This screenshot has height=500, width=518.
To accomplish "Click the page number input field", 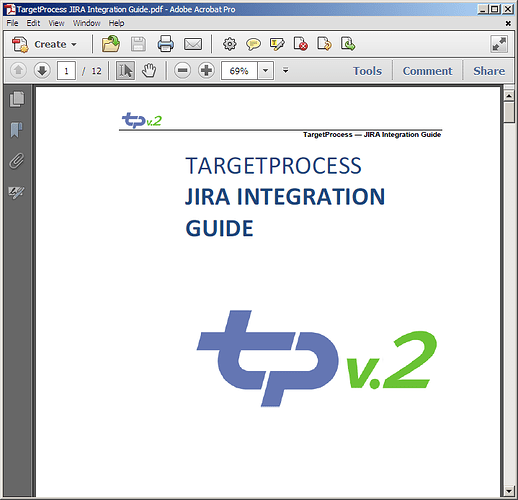I will 66,71.
